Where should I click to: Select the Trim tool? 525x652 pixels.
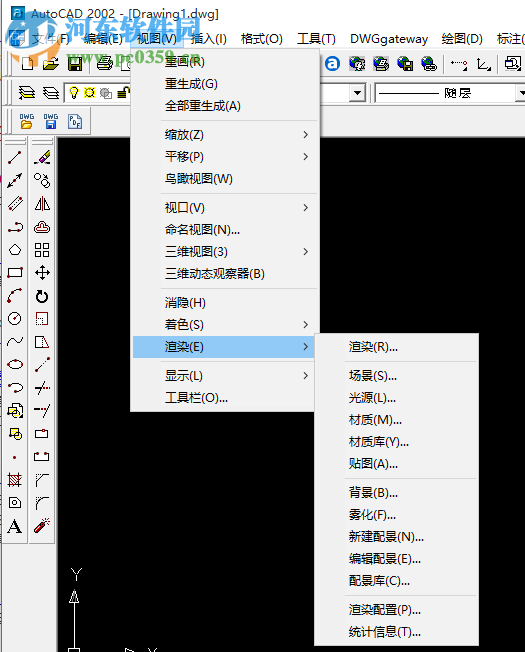click(x=42, y=388)
